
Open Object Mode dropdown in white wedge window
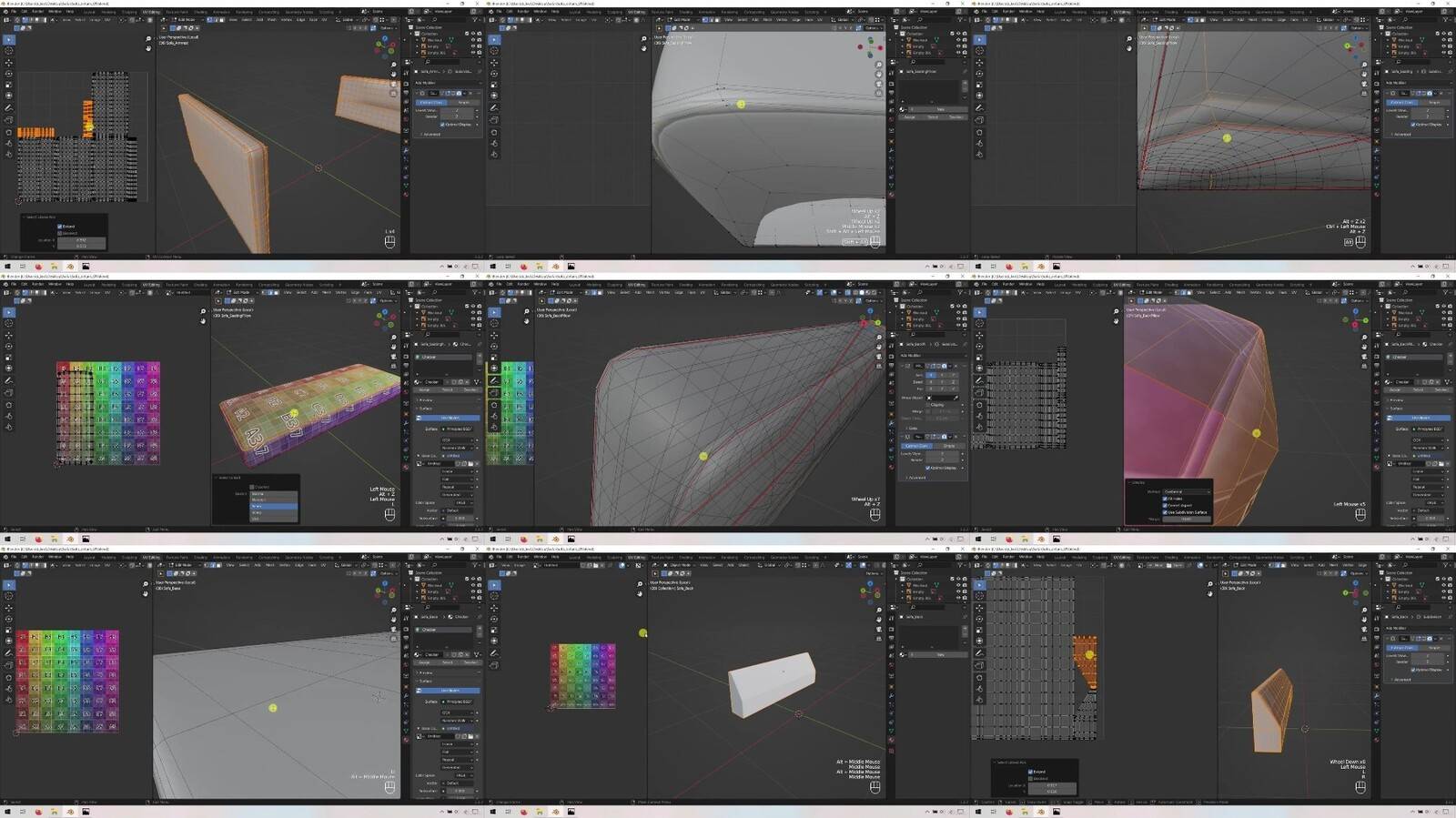(678, 565)
